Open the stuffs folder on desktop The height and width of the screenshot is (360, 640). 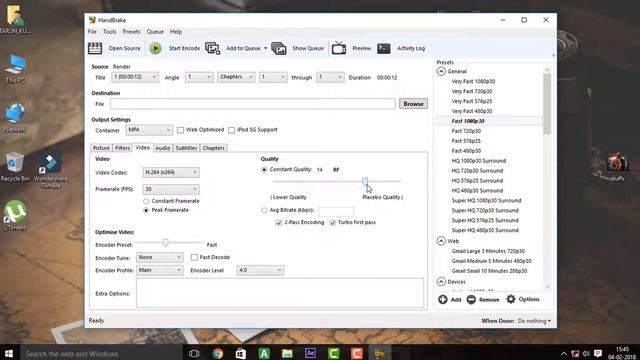tap(617, 167)
